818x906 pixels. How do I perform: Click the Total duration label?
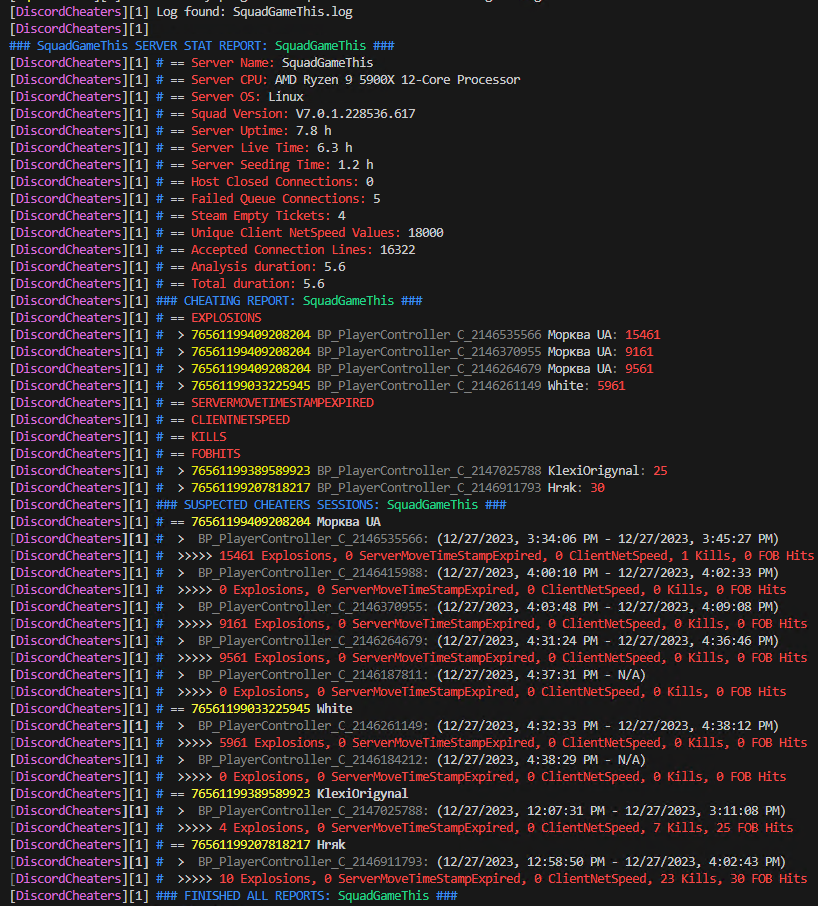coord(243,284)
